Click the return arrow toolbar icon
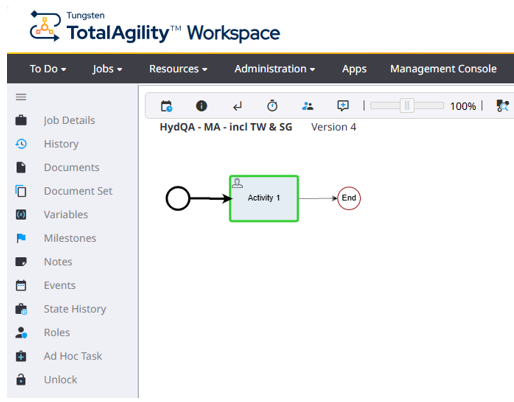Screen dimensions: 514x402 pyautogui.click(x=237, y=106)
